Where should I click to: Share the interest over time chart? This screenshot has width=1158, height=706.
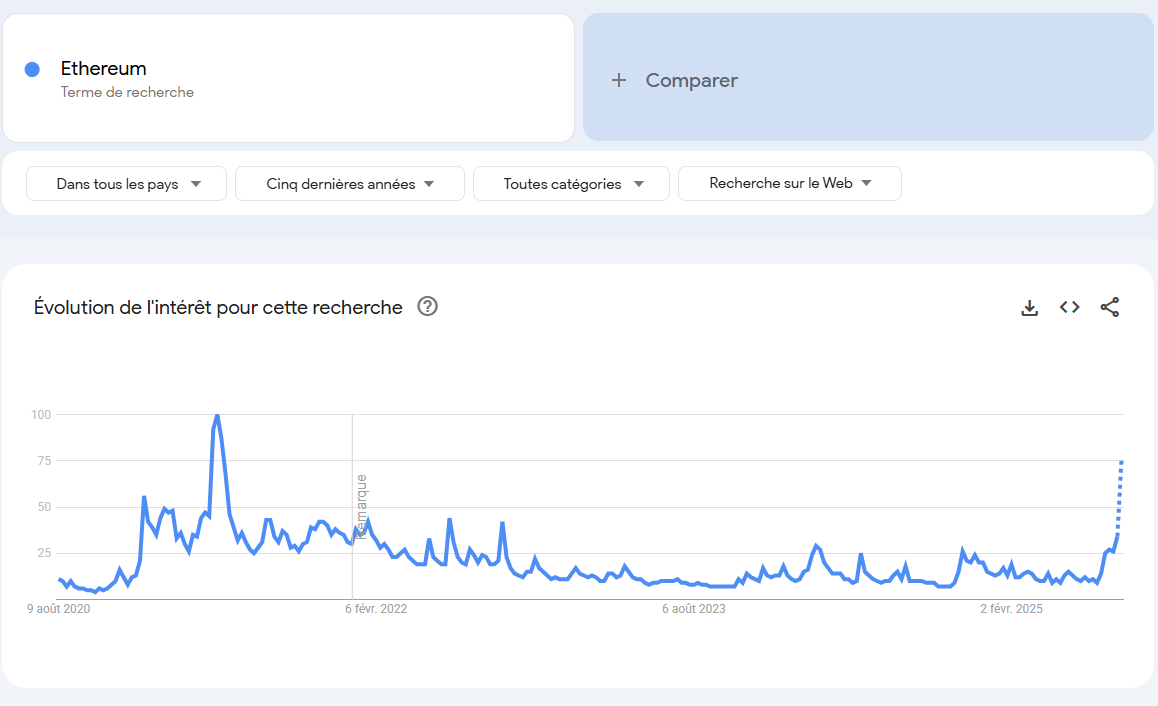(1109, 307)
